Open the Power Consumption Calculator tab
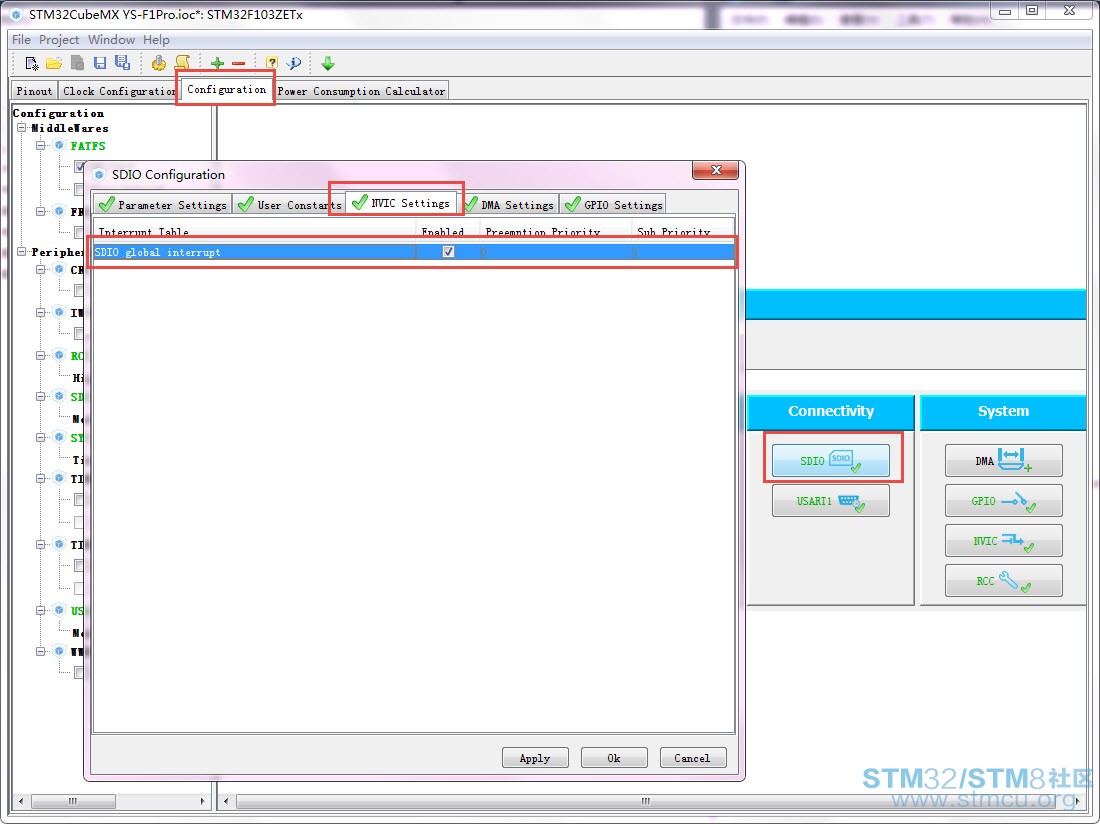 [x=361, y=90]
